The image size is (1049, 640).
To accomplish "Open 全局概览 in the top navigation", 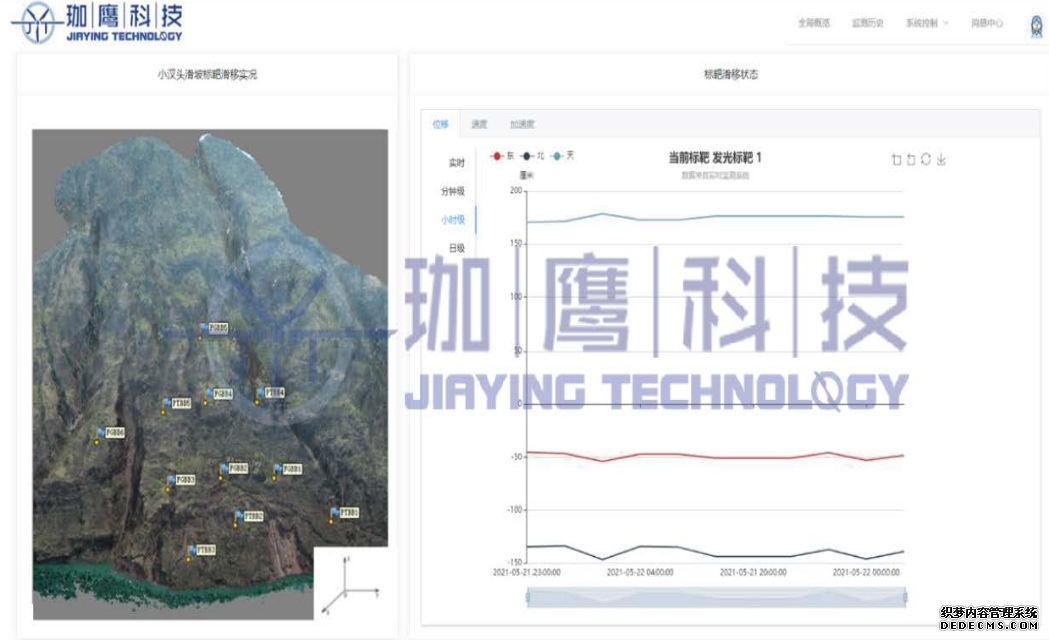I will (813, 23).
